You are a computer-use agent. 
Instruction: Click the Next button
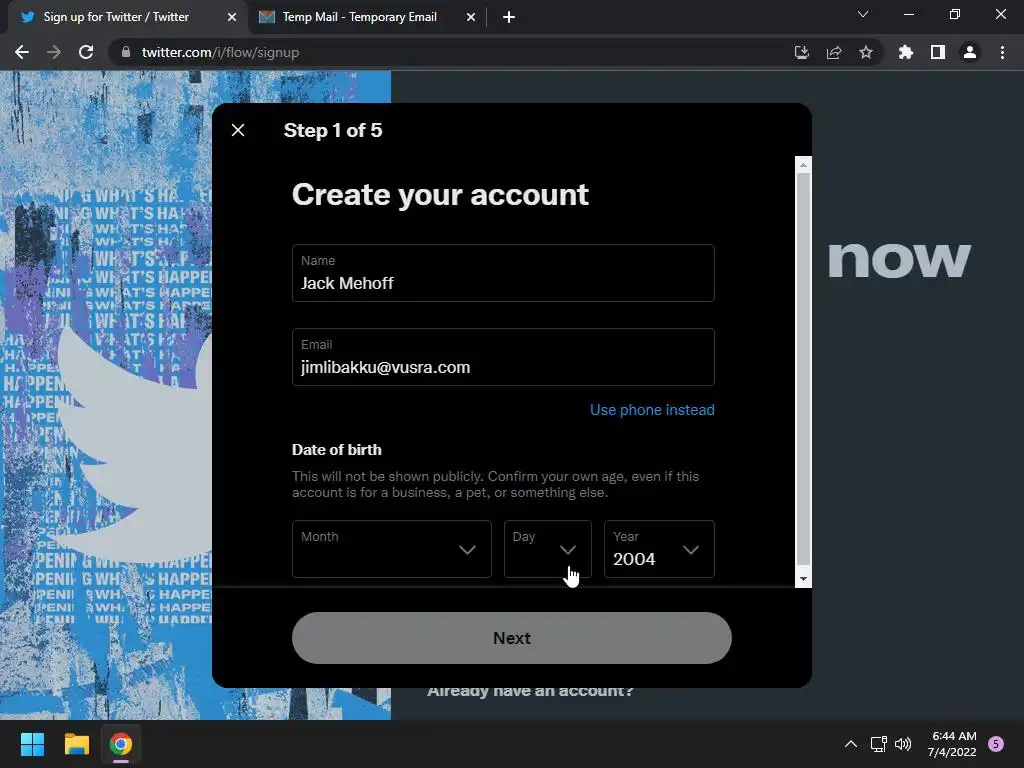tap(511, 638)
